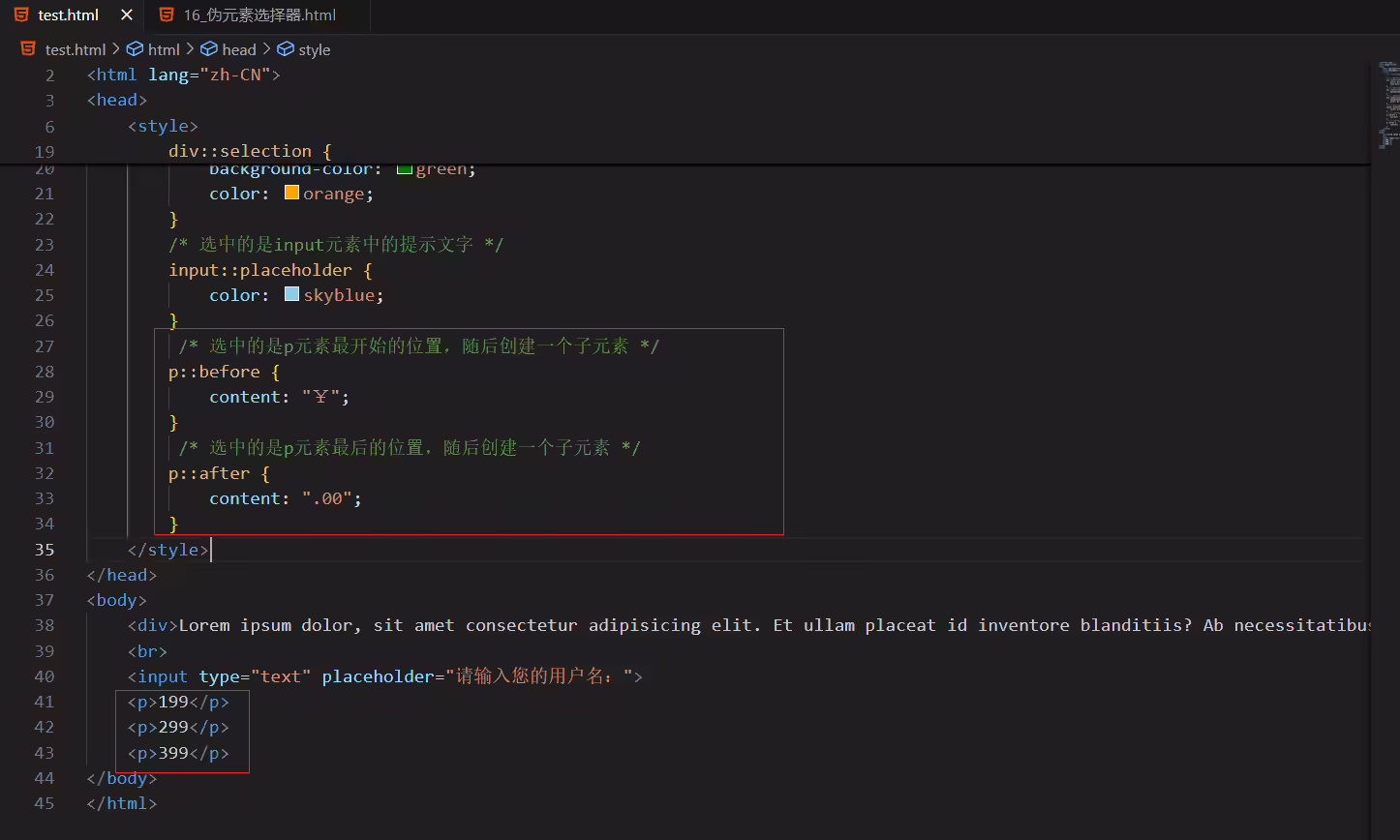Image resolution: width=1400 pixels, height=840 pixels.
Task: Open the skyblue color swatch picker
Action: pos(291,294)
